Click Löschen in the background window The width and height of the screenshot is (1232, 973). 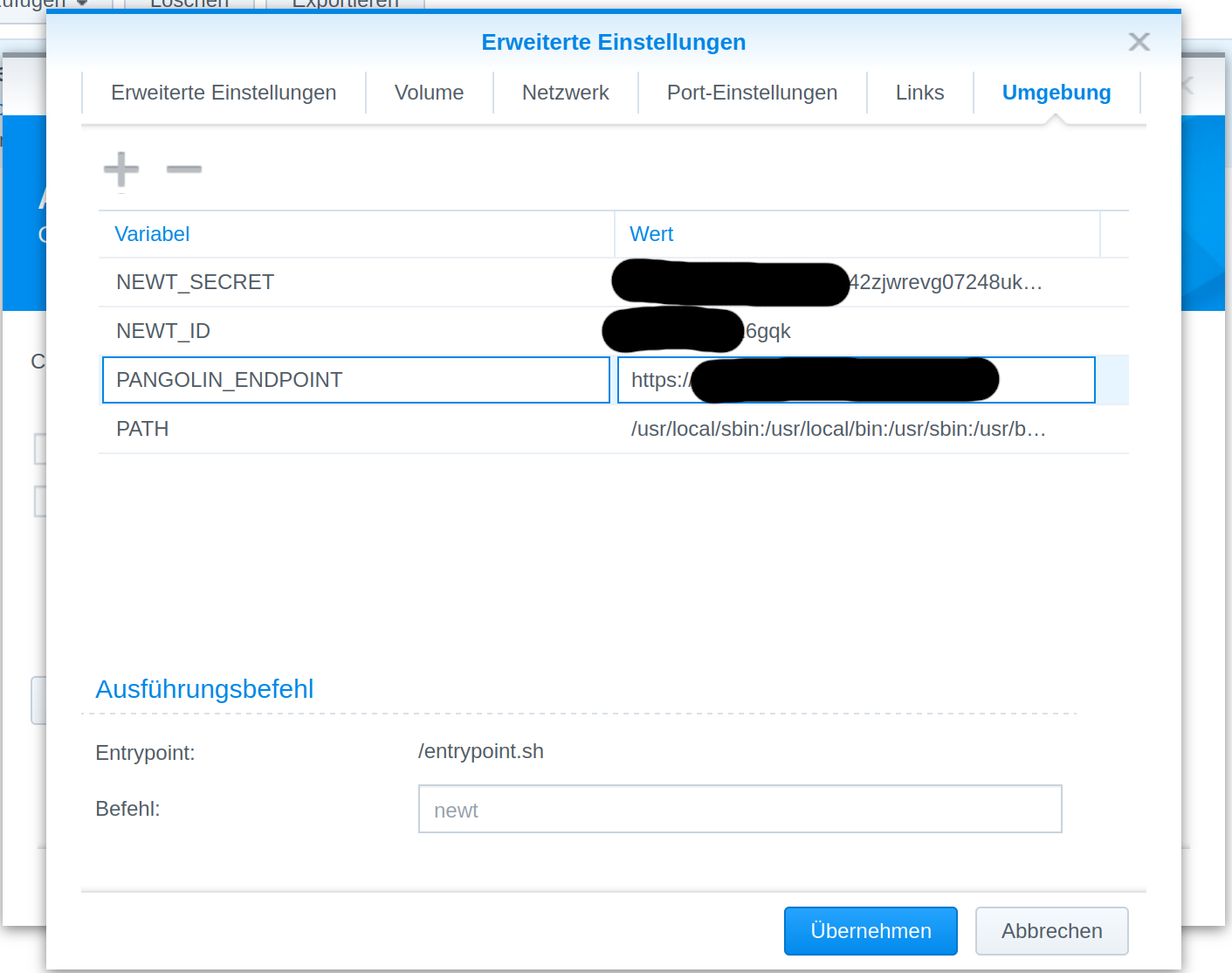point(189,3)
